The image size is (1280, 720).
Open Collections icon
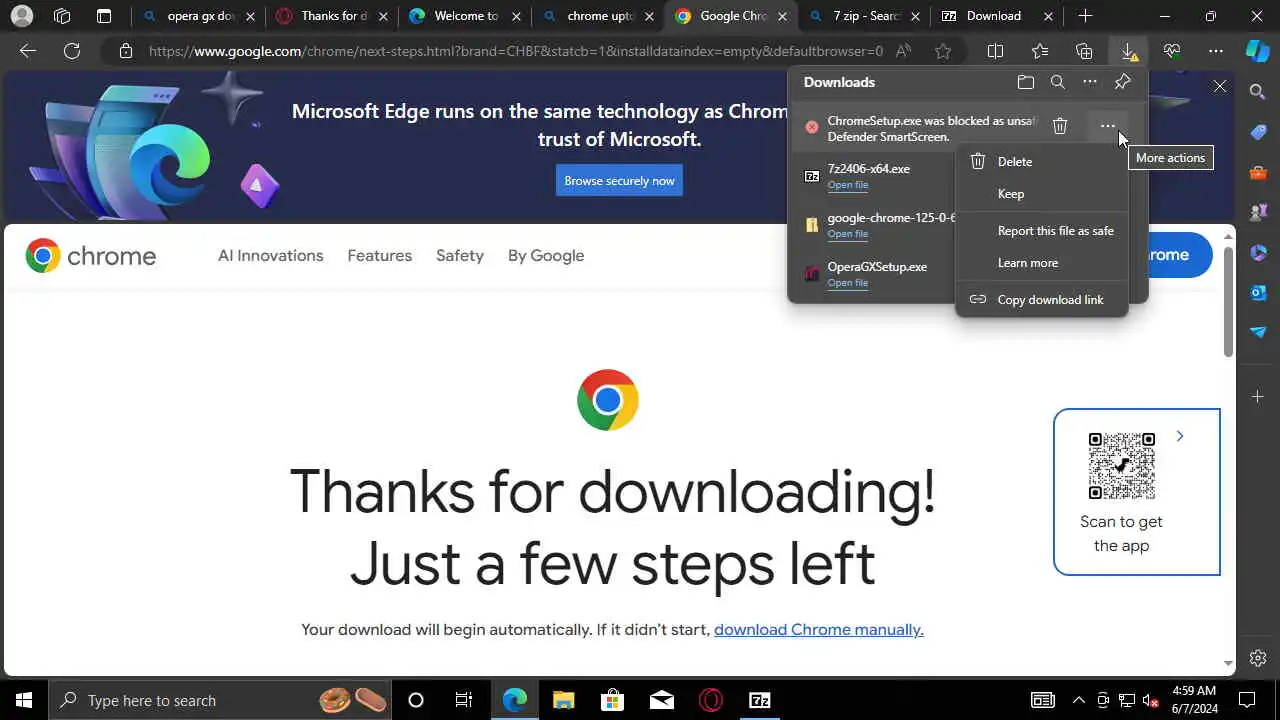1084,51
